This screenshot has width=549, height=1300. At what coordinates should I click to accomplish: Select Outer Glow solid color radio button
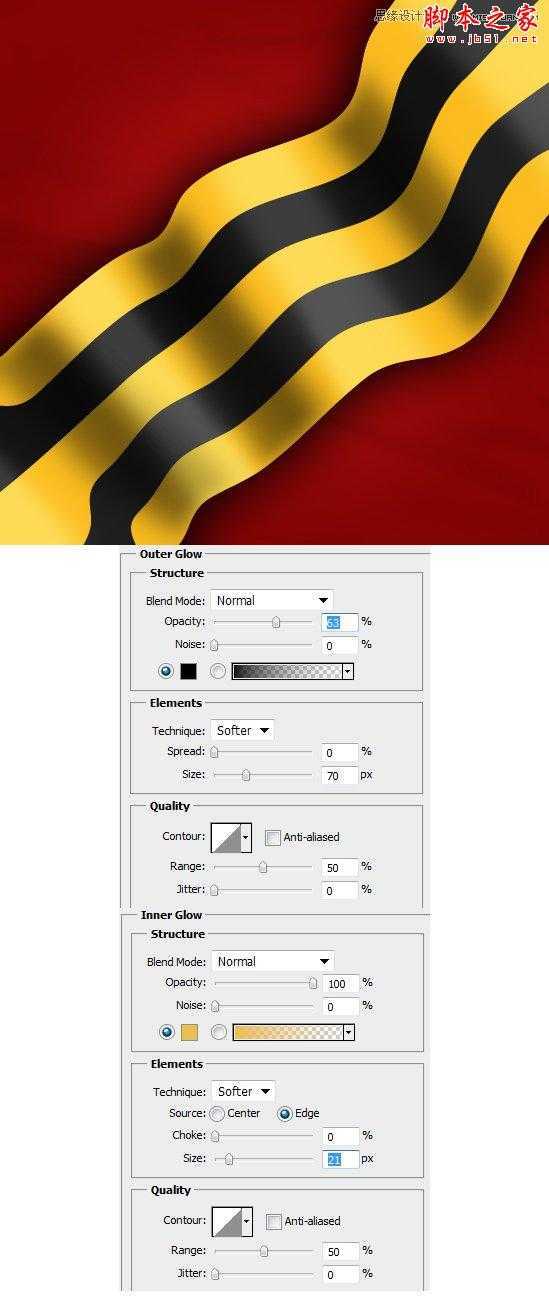(166, 671)
